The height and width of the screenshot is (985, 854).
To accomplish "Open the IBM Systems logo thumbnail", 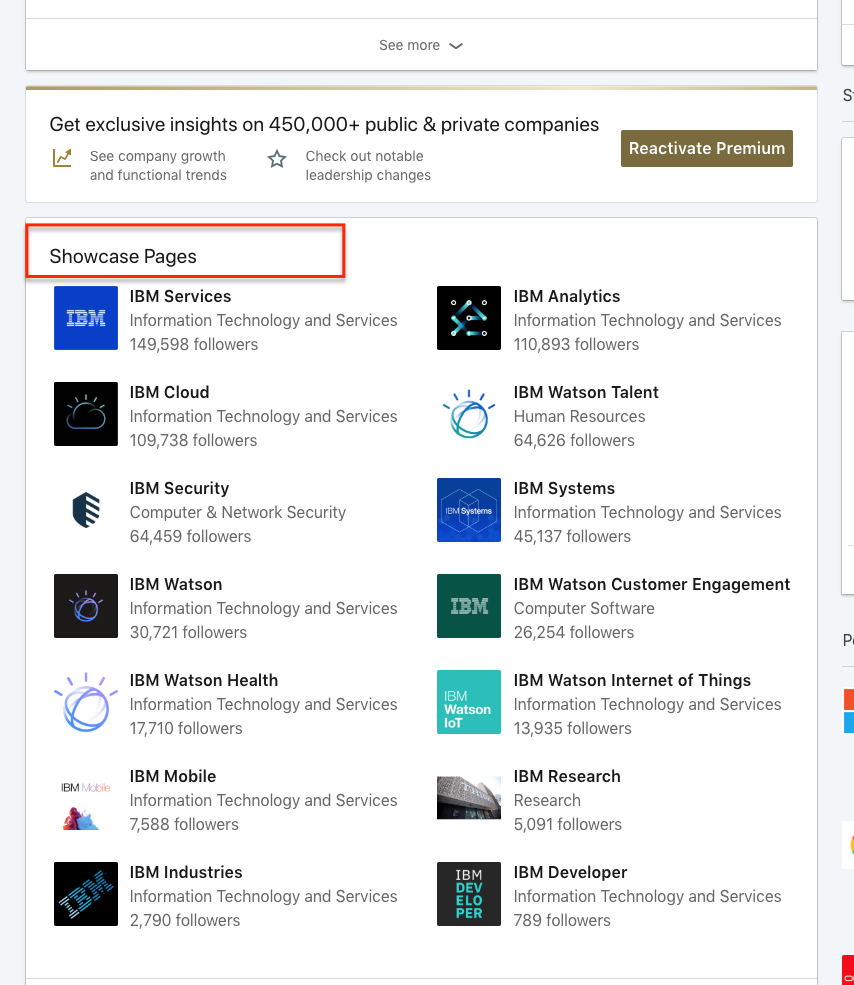I will 469,510.
